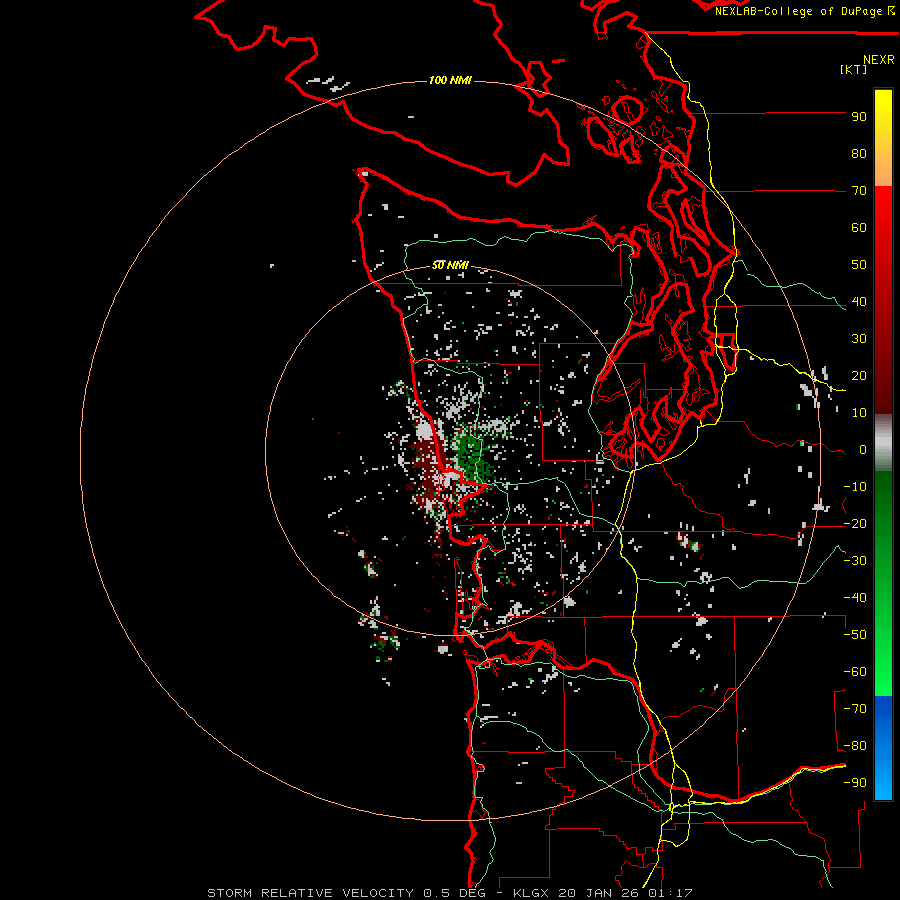Click the [KT] units label

[x=853, y=69]
